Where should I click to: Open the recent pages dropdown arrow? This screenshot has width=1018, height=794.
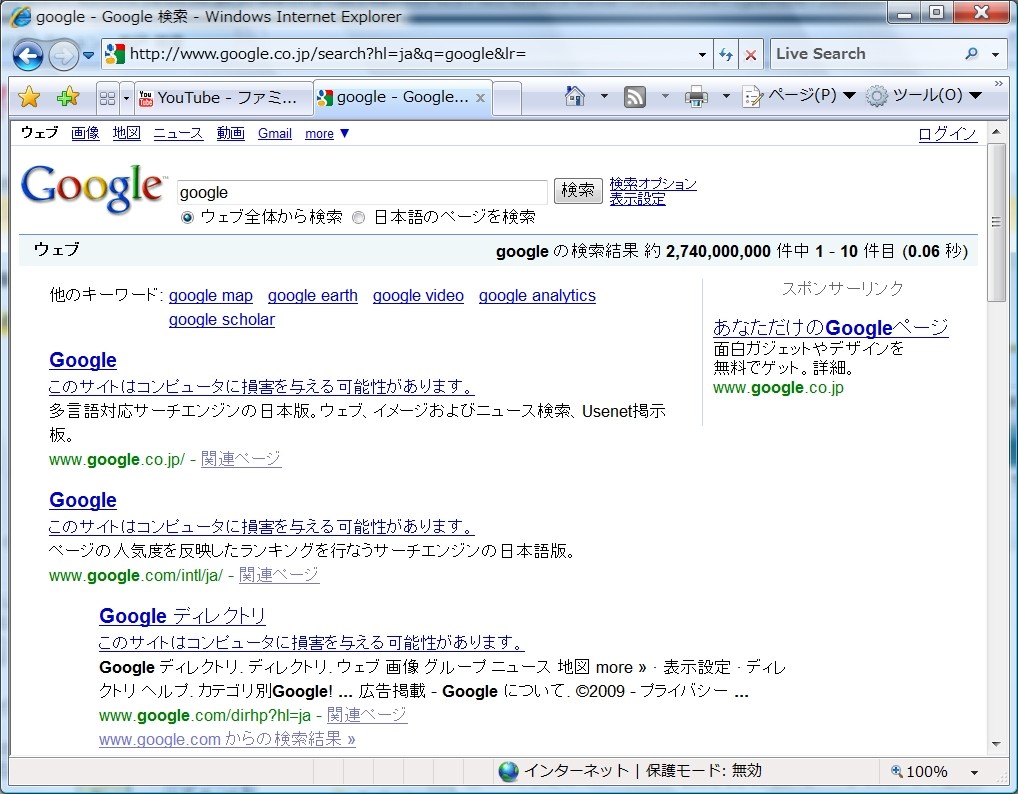pyautogui.click(x=89, y=55)
